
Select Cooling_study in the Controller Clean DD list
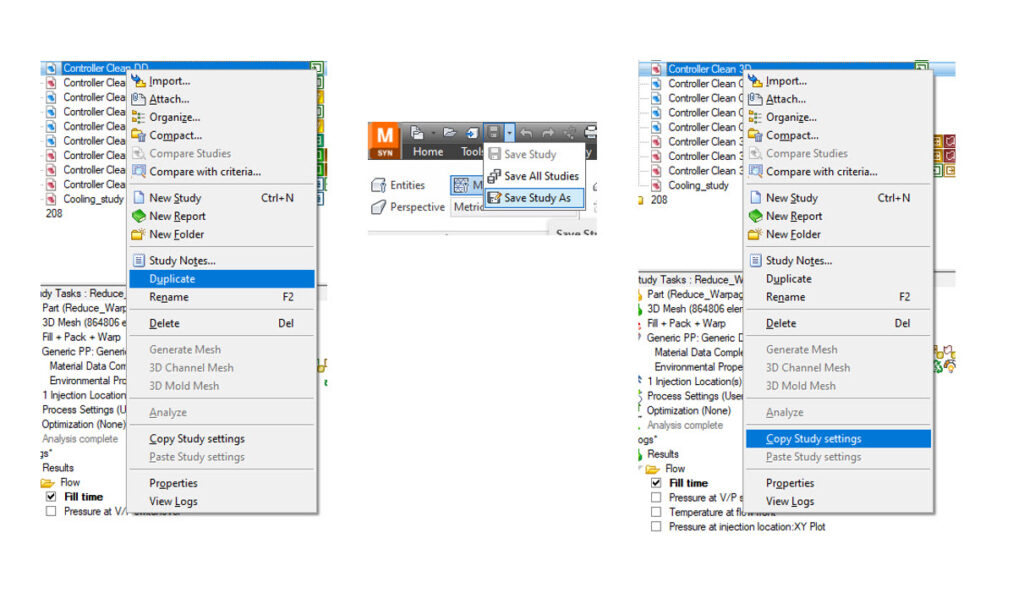[93, 199]
